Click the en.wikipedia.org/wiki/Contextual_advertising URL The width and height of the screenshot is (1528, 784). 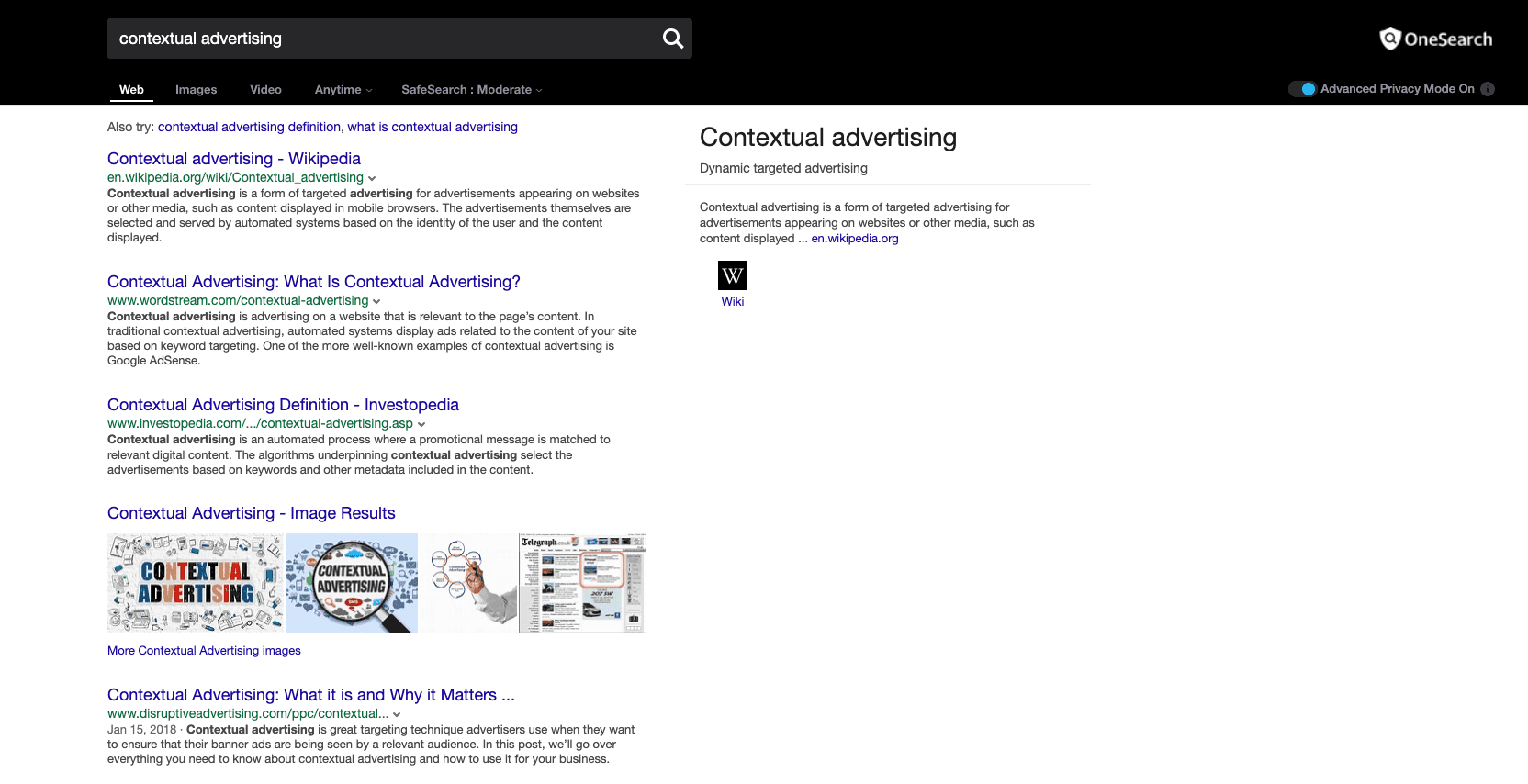click(235, 178)
